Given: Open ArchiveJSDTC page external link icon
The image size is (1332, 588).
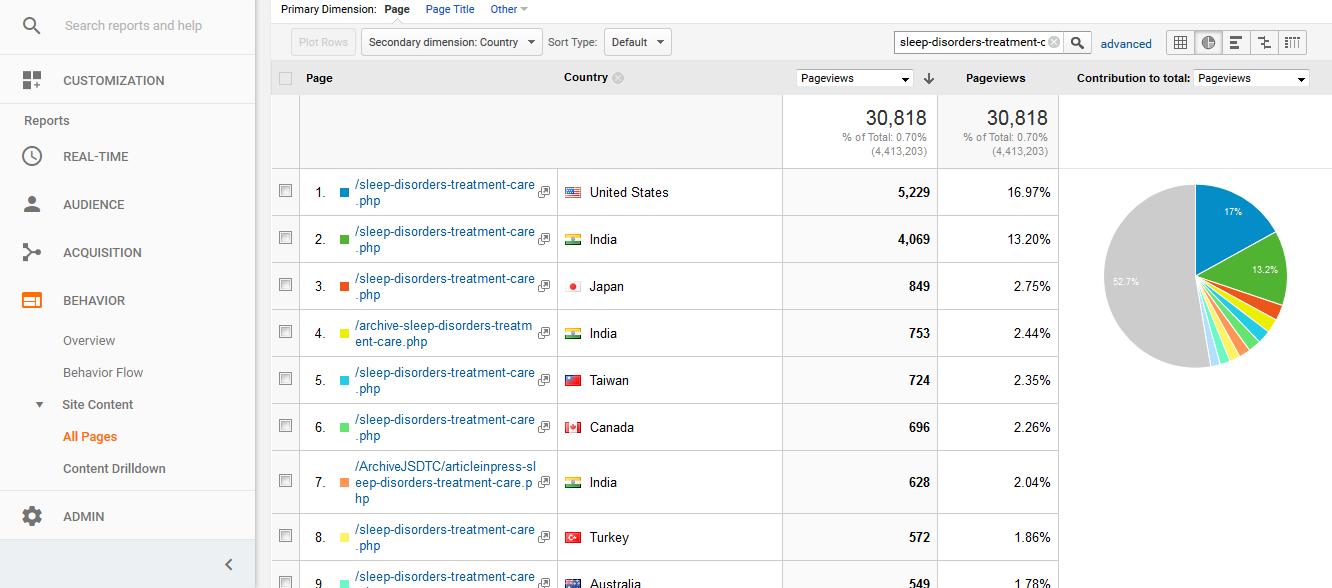Looking at the screenshot, I should click(544, 482).
